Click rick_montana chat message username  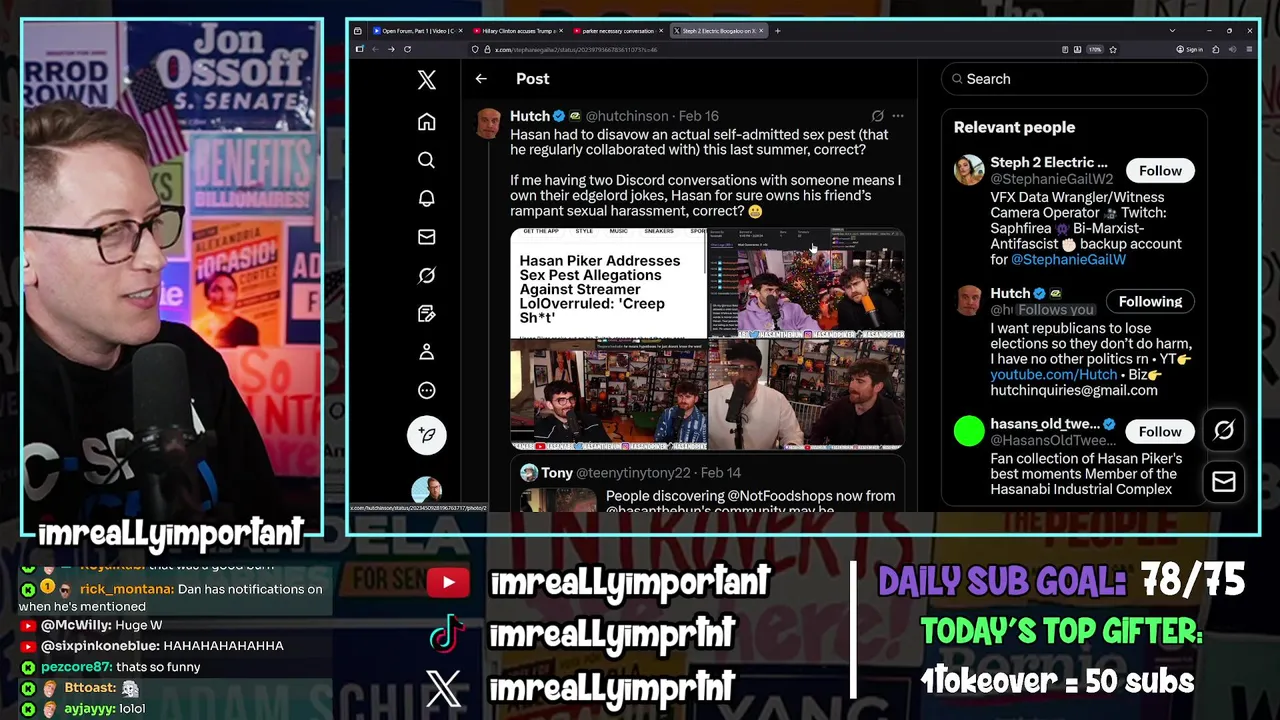click(126, 590)
